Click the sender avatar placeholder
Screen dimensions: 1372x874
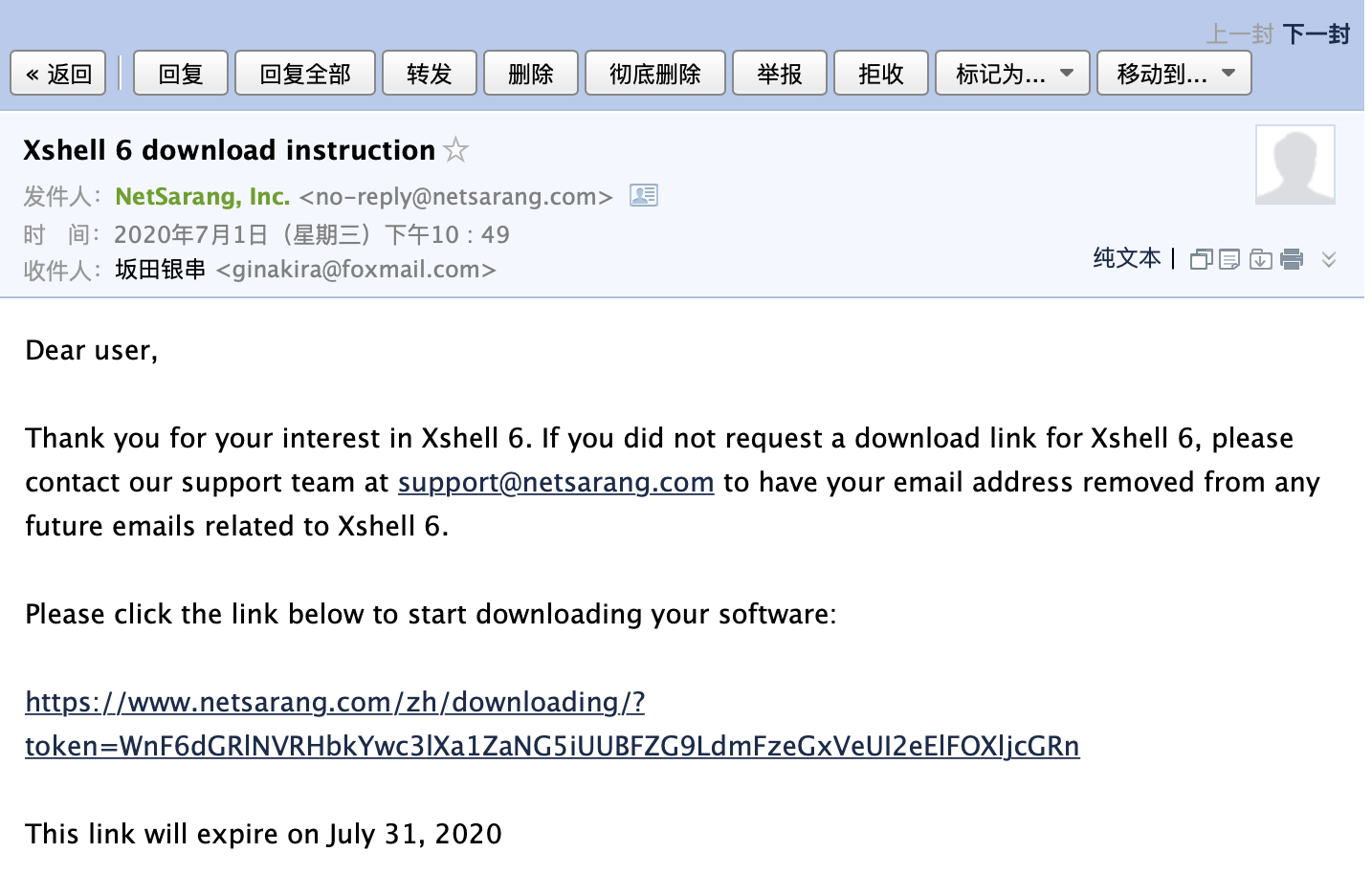(x=1295, y=164)
